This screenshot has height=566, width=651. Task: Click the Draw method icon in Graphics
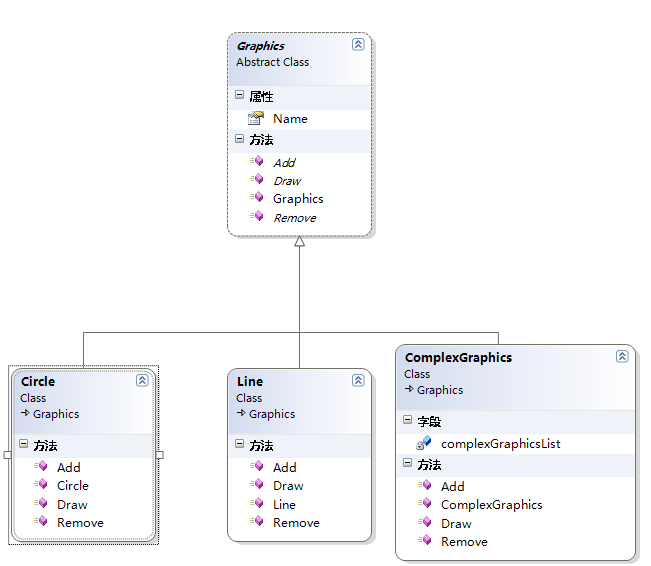pos(256,179)
